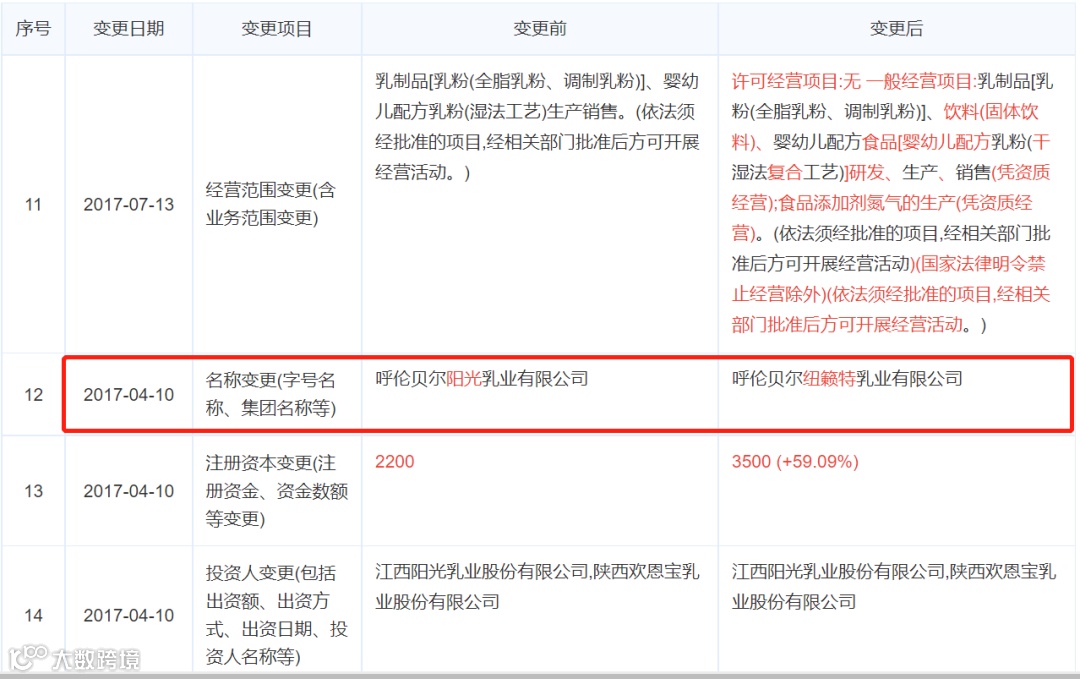Click the 序号 column header
The height and width of the screenshot is (679, 1080).
(x=33, y=29)
